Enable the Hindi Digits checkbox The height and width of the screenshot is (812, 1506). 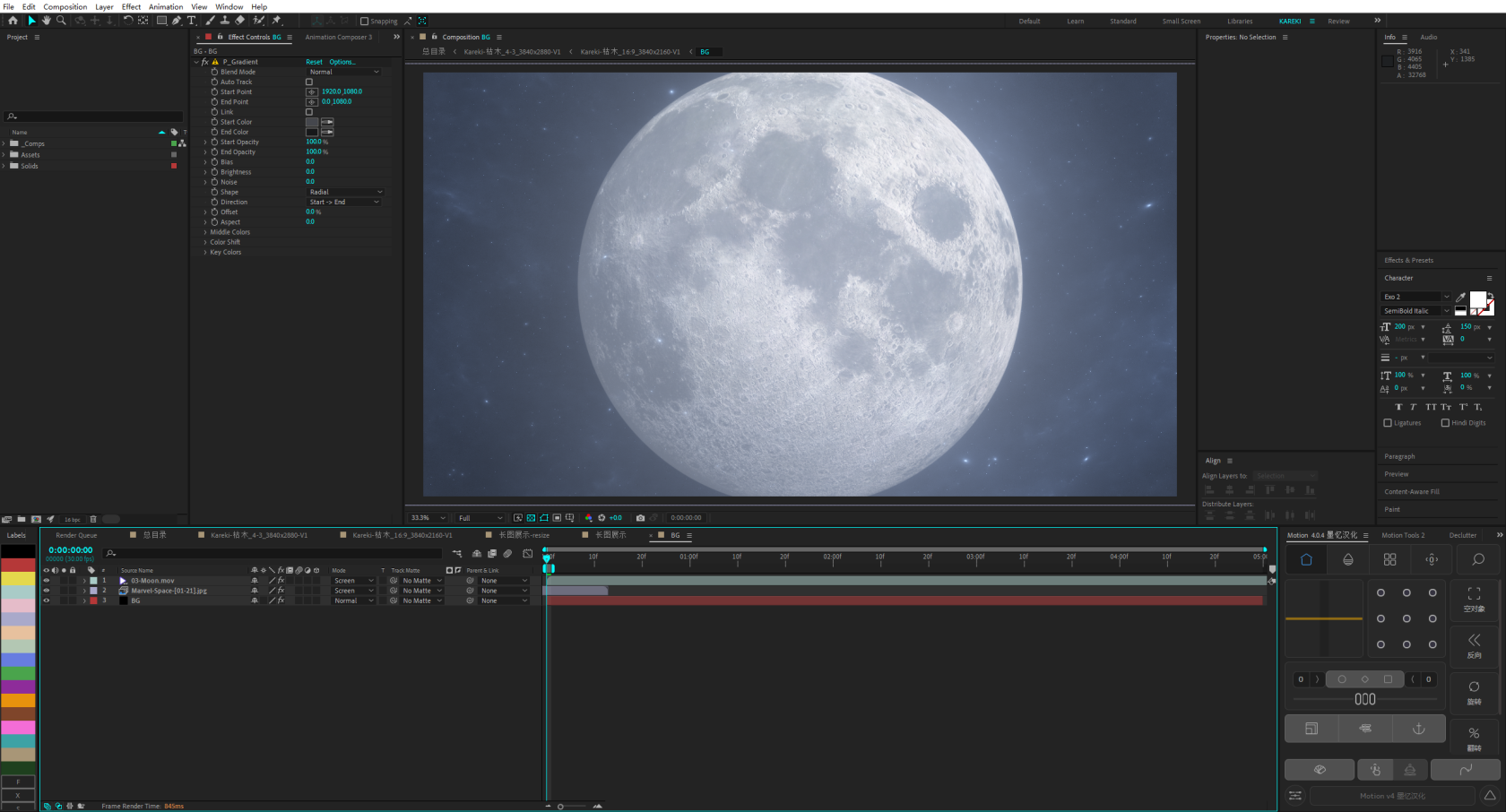tap(1445, 423)
